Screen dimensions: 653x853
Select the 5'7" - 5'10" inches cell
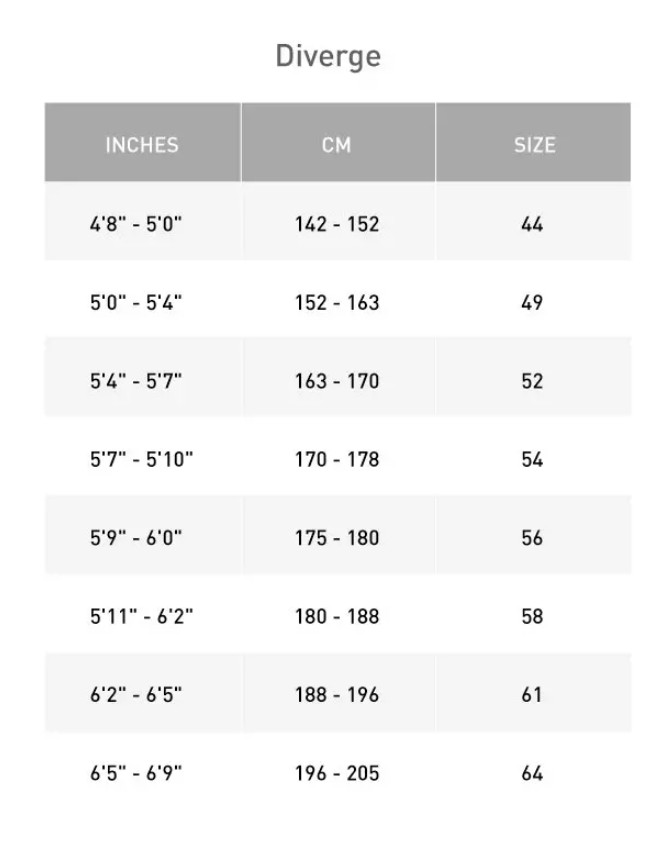[142, 459]
